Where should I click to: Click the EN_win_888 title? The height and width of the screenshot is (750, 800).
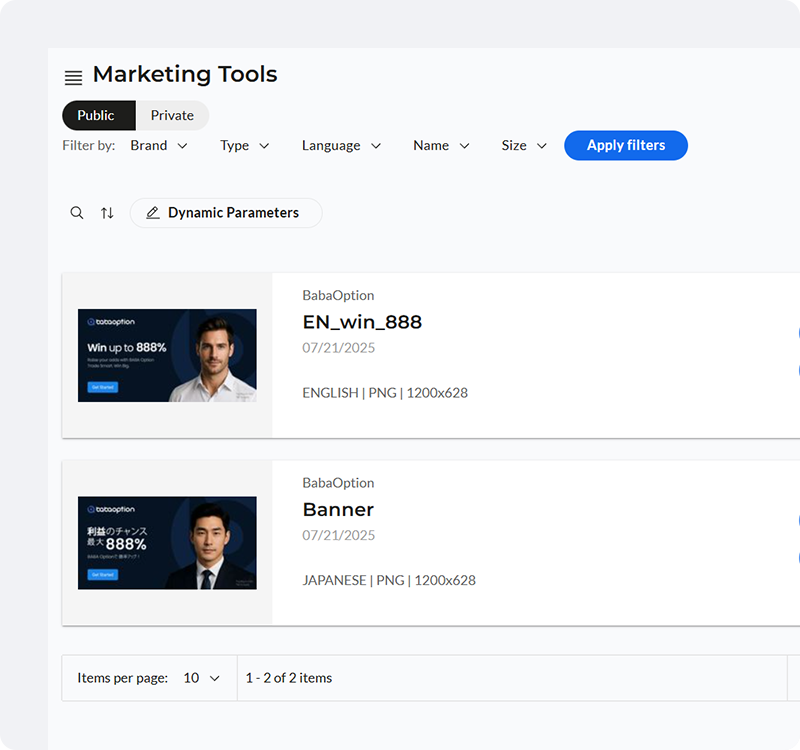click(362, 322)
